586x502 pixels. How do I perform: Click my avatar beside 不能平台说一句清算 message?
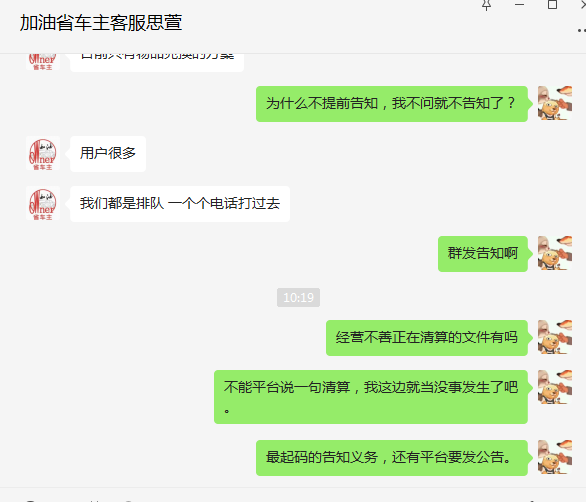tap(555, 387)
